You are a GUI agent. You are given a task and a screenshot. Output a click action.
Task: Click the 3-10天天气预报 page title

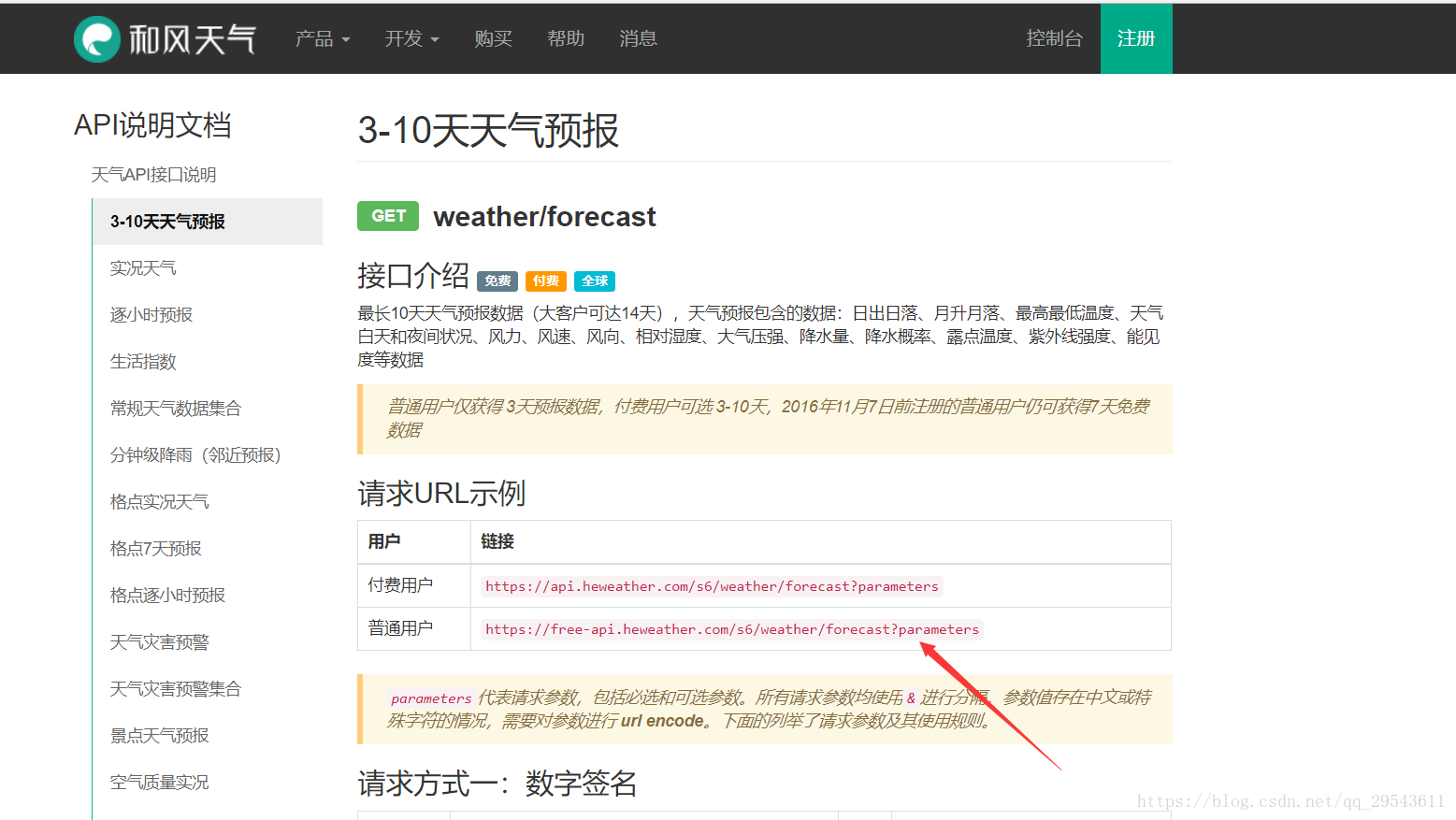pos(488,130)
